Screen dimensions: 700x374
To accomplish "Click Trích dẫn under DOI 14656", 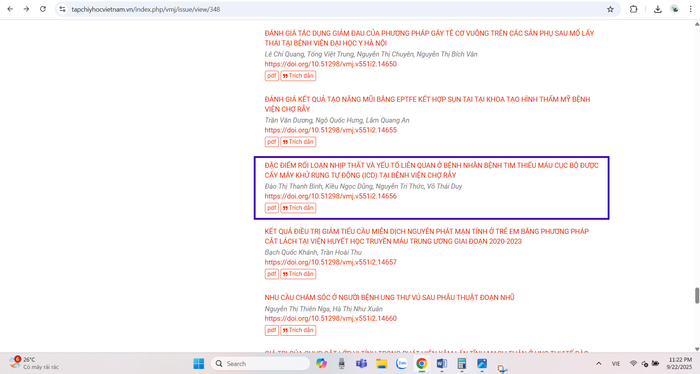I will click(x=298, y=208).
